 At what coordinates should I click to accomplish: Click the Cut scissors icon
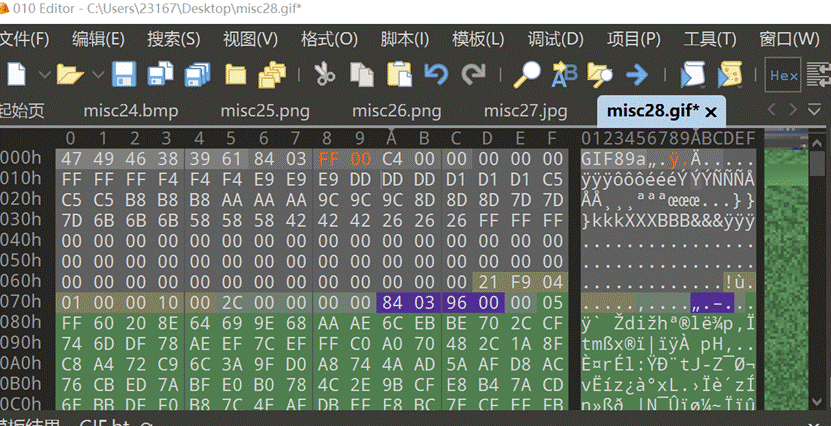(324, 74)
